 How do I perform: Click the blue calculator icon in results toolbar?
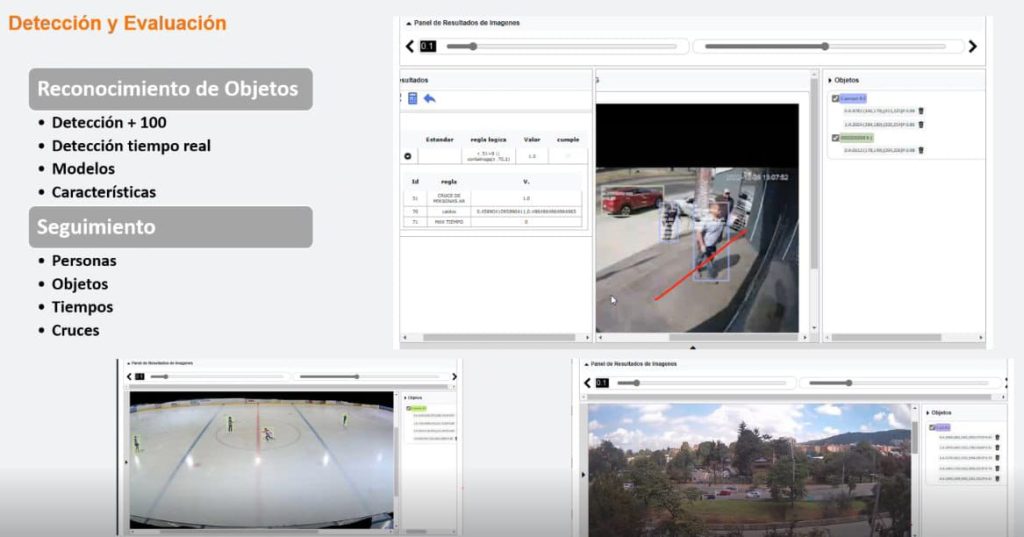pos(413,99)
